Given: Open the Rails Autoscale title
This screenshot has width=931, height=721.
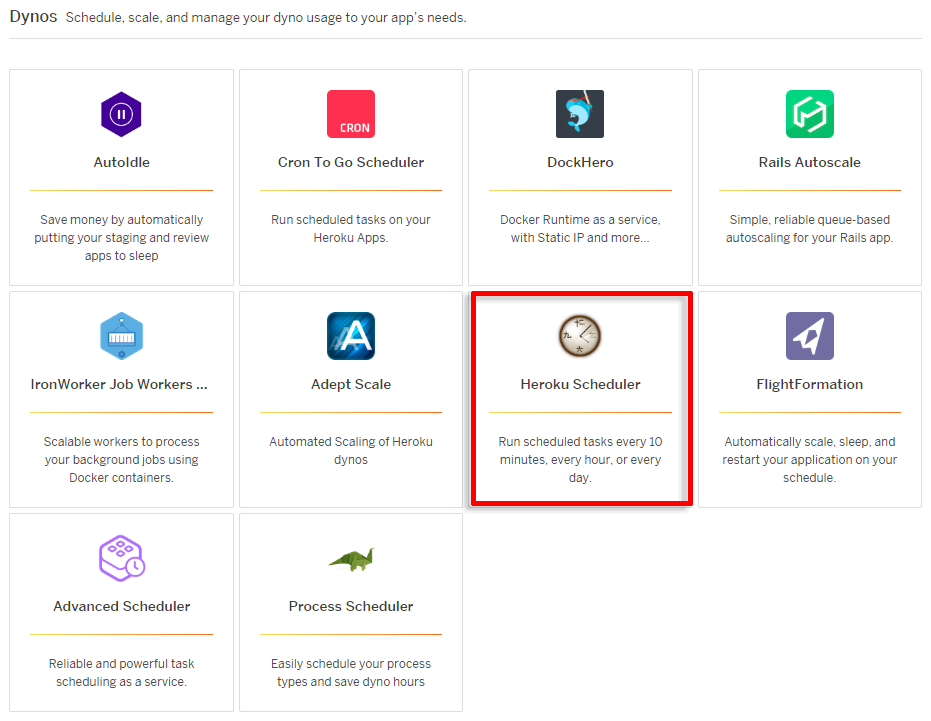Looking at the screenshot, I should tap(810, 162).
